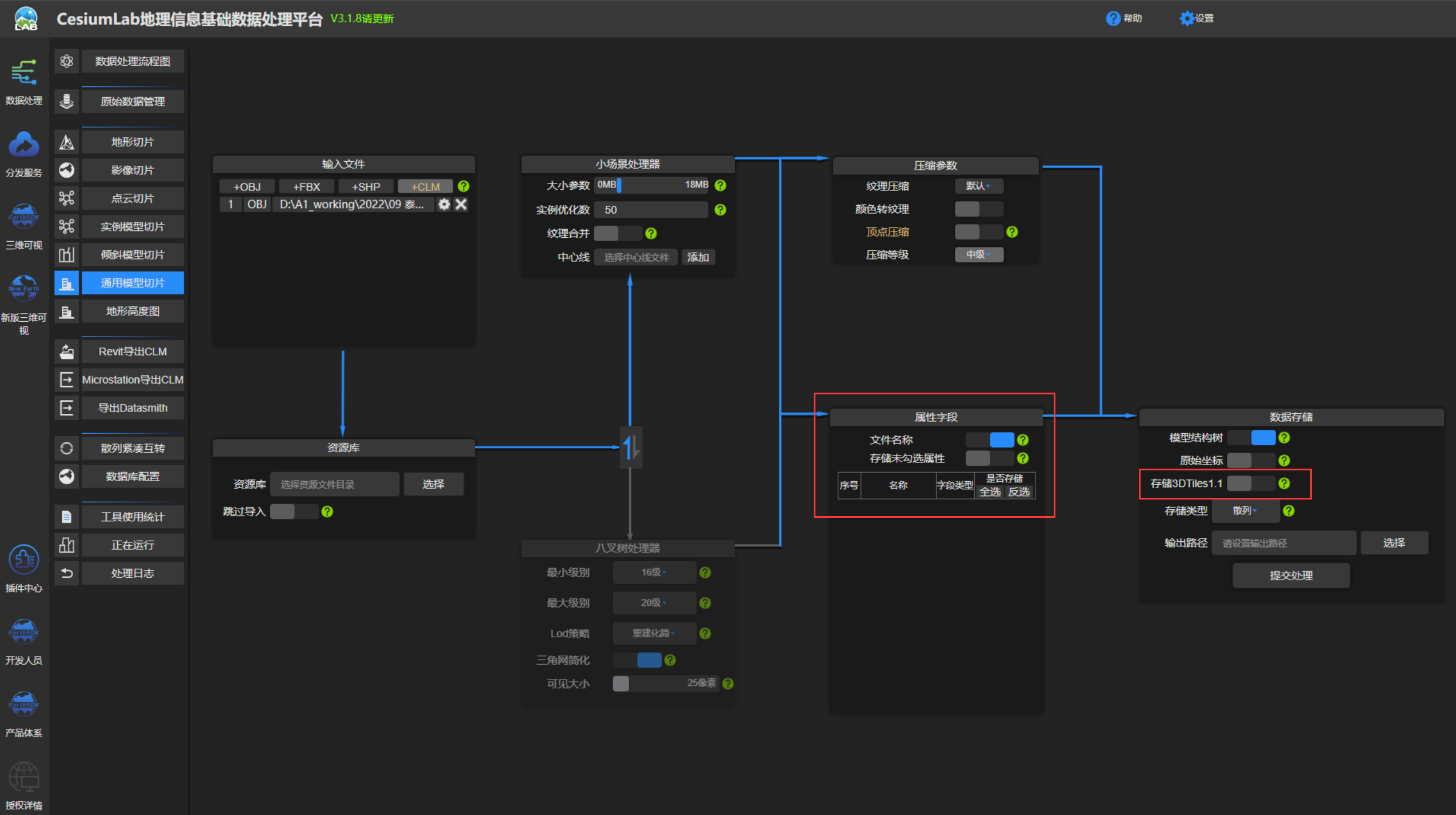Open 设置 gear in the header
1456x815 pixels.
coord(1186,18)
